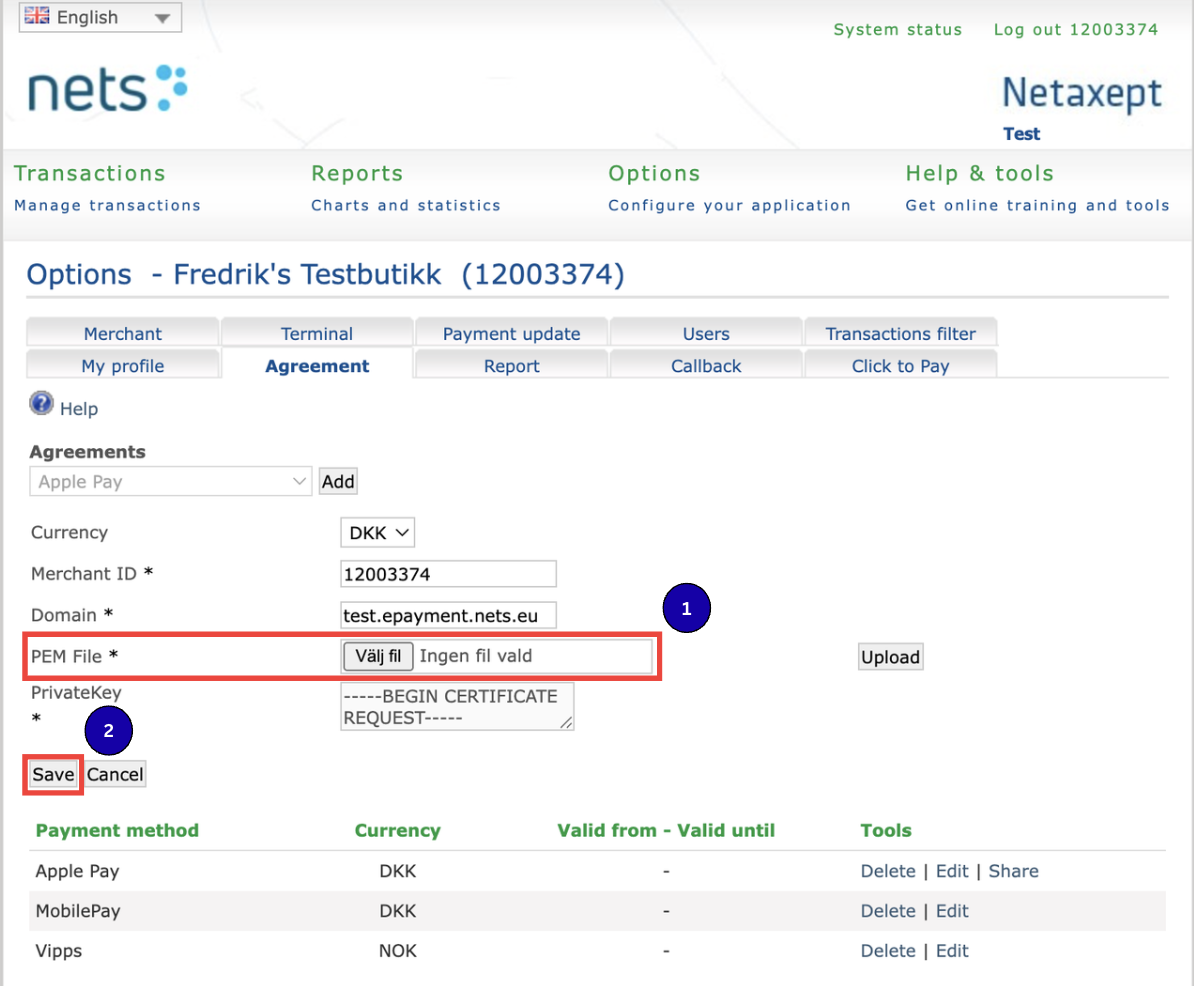Delete the MobilePay agreement
Screen dimensions: 1194x986
point(888,911)
